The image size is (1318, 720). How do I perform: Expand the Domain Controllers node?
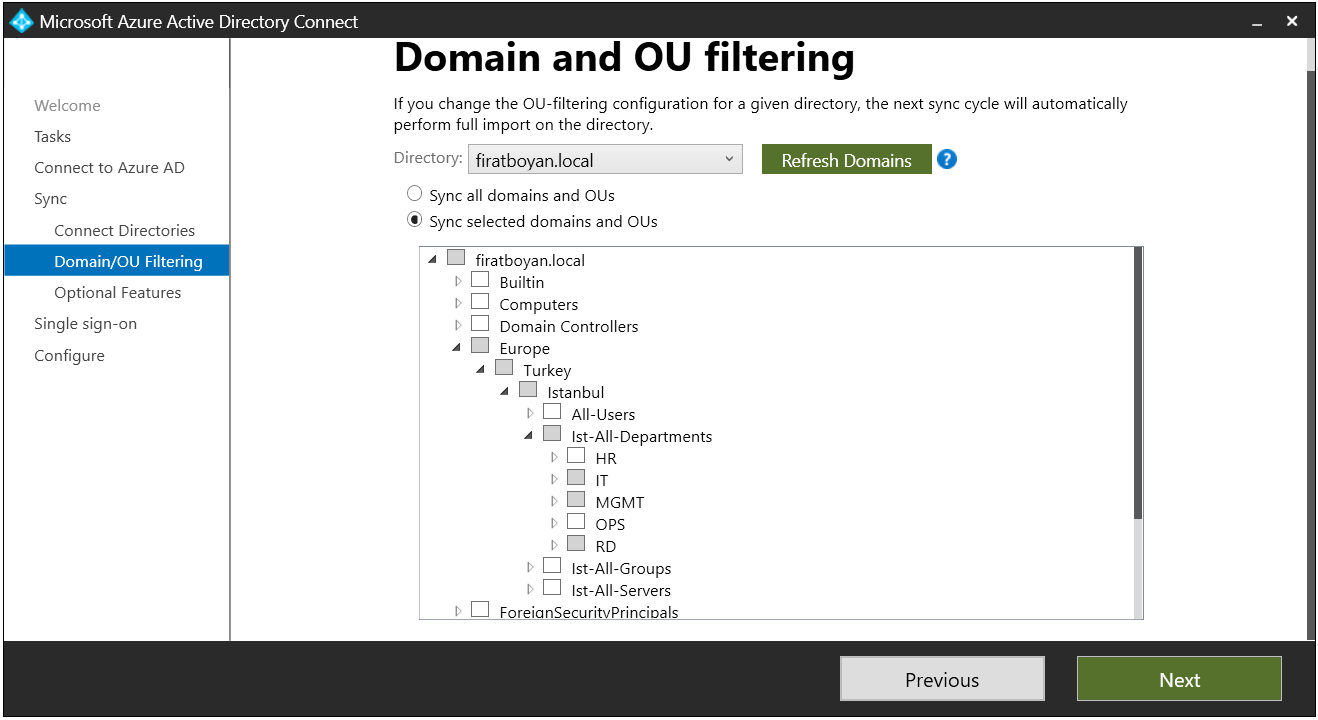click(x=458, y=326)
